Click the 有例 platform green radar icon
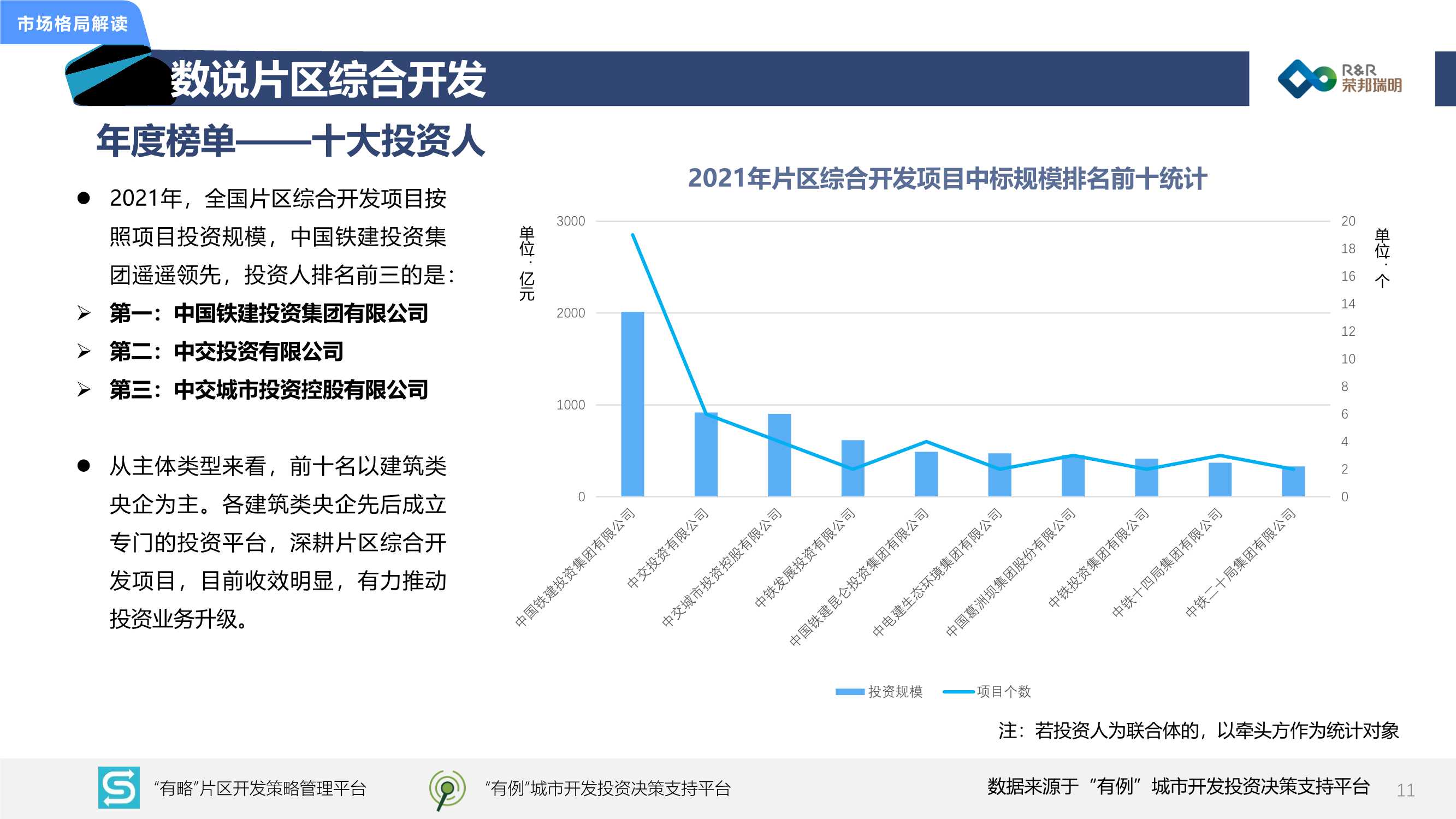This screenshot has height=819, width=1456. click(447, 789)
